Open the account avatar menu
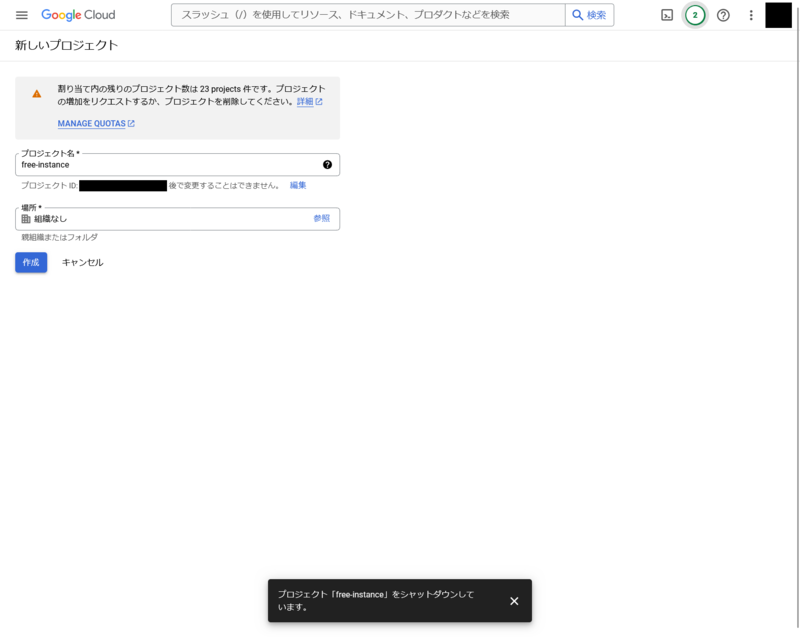This screenshot has width=800, height=637. (778, 15)
